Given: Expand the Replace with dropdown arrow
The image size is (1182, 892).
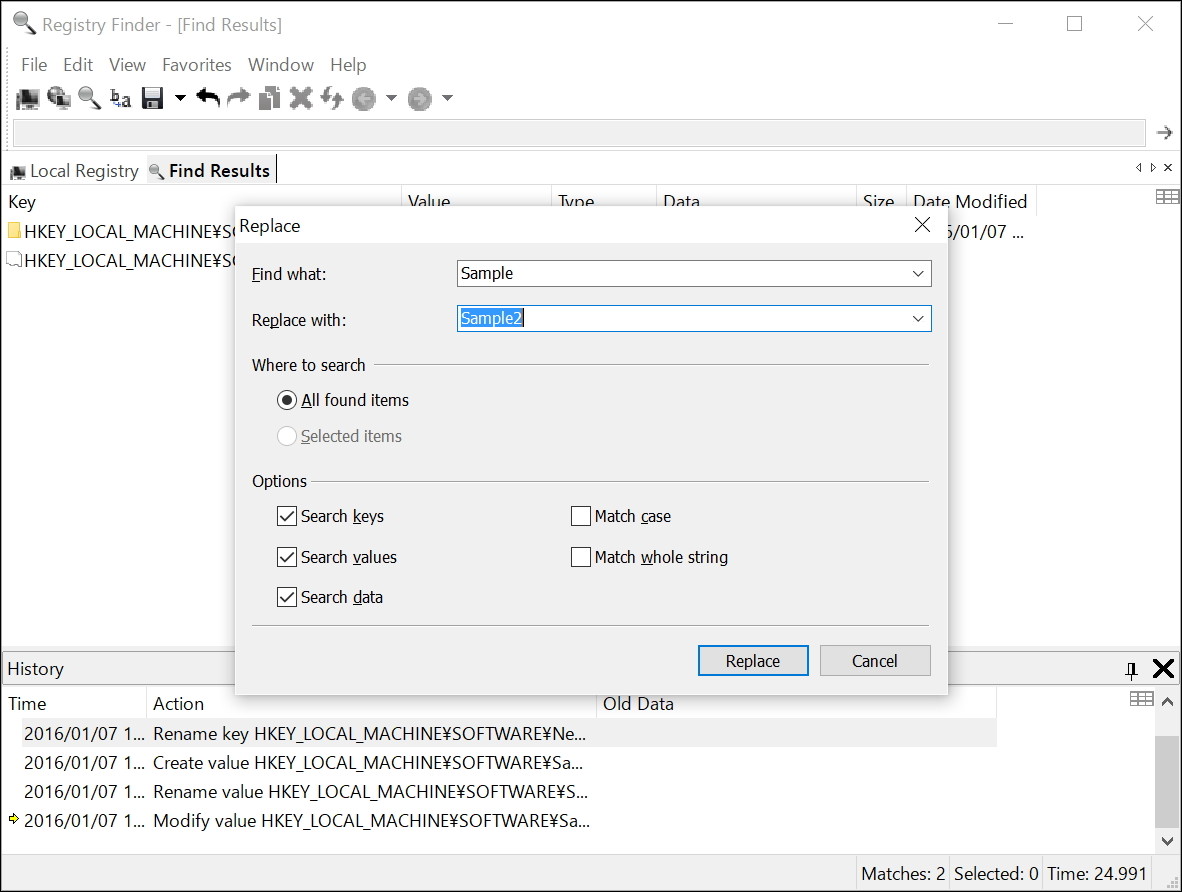Looking at the screenshot, I should (x=918, y=318).
